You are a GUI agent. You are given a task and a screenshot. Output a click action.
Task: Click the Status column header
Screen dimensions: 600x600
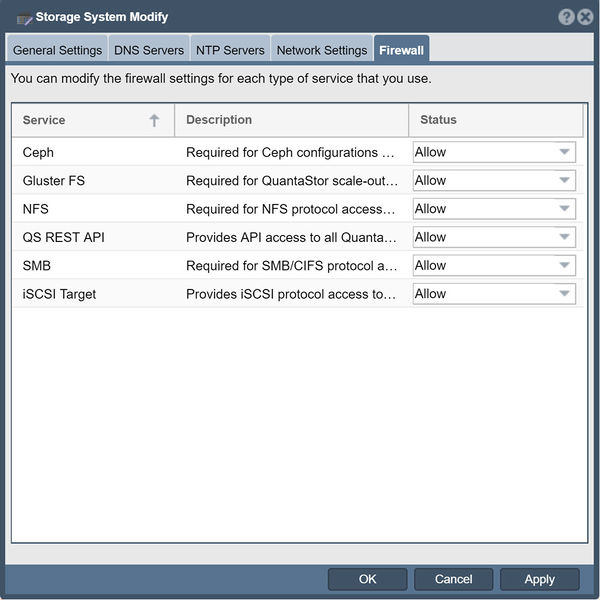click(496, 120)
